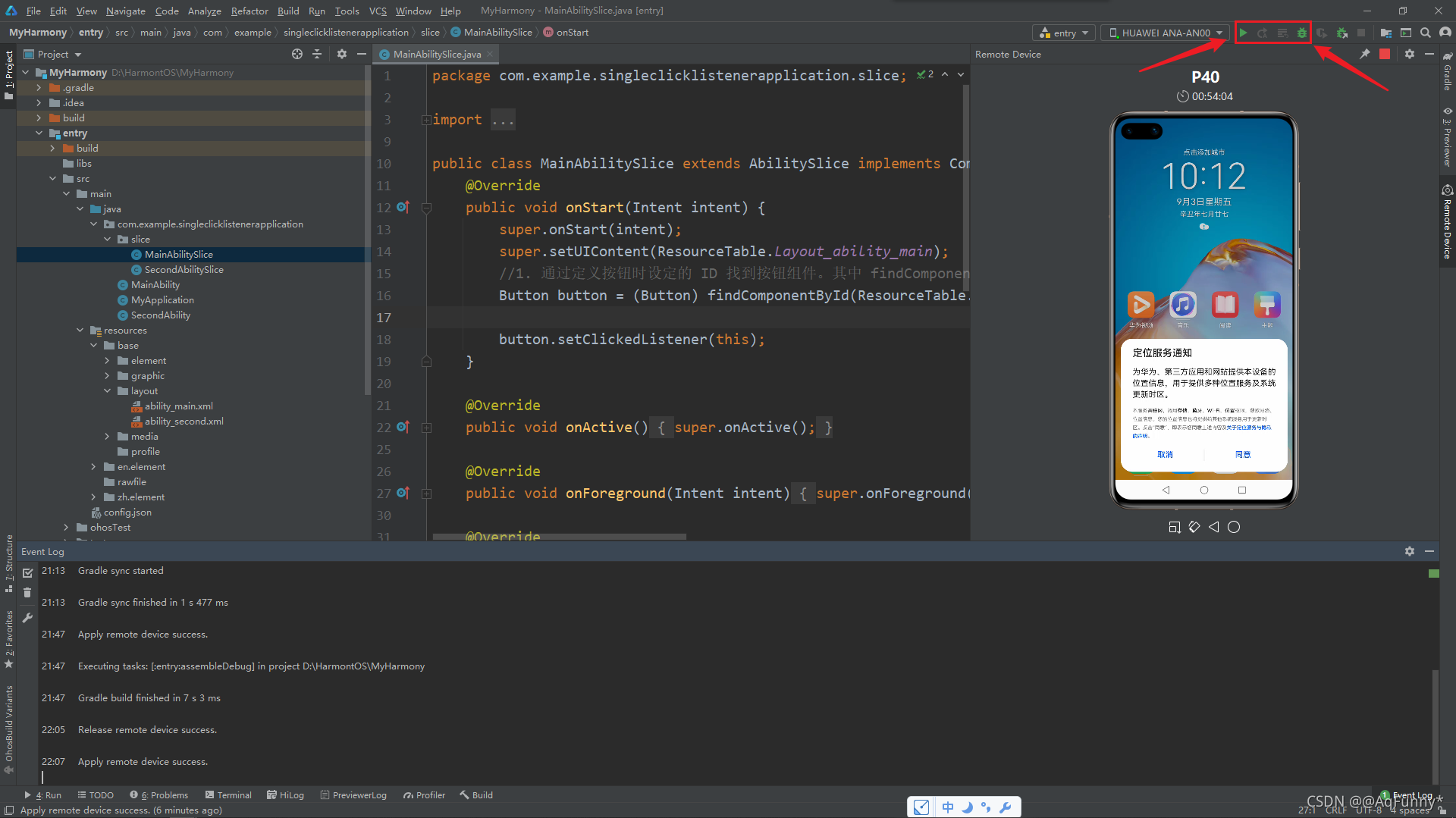Tap 取消 in the location dialog

(1165, 454)
